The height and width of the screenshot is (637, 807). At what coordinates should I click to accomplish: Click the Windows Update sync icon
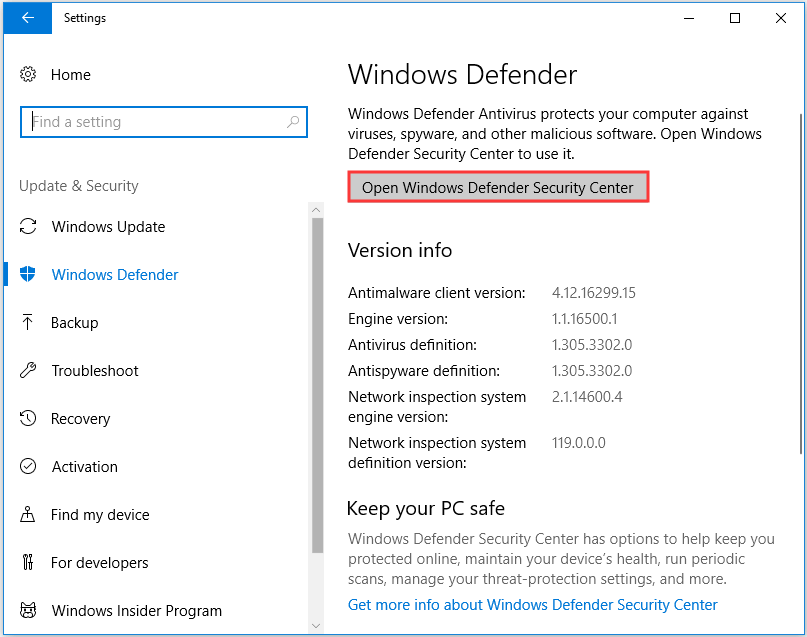click(28, 226)
